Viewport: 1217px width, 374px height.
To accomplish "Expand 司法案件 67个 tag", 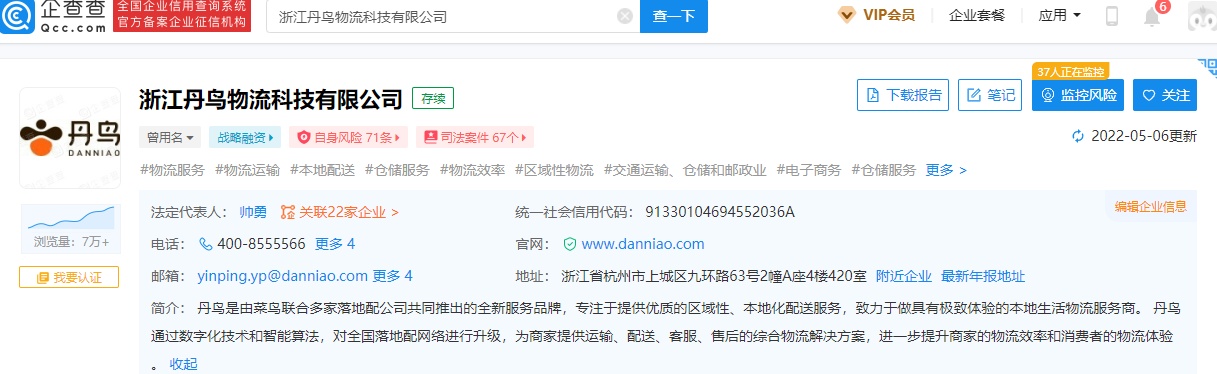I will click(x=475, y=137).
